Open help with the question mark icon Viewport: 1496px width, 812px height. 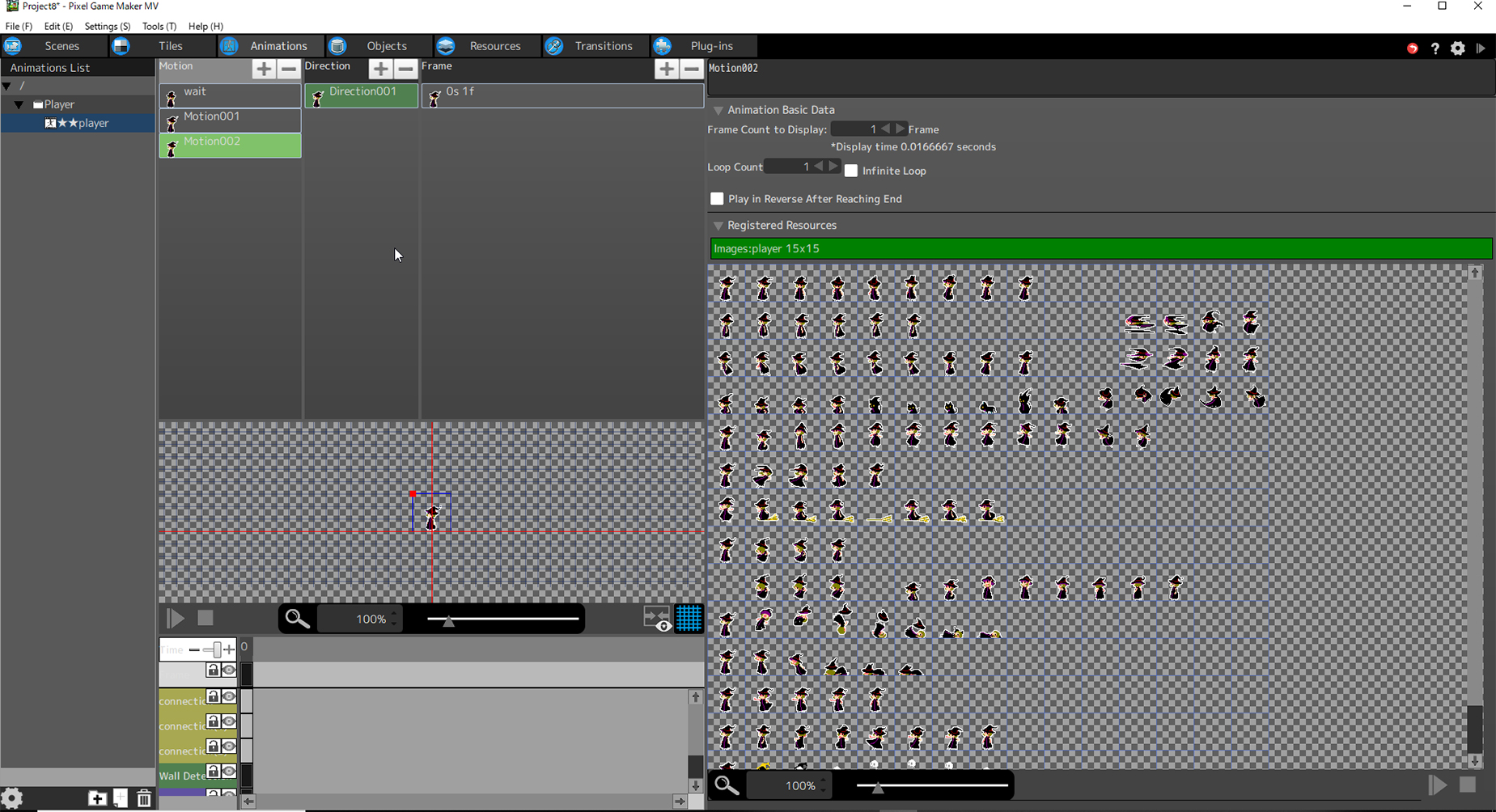click(1435, 49)
